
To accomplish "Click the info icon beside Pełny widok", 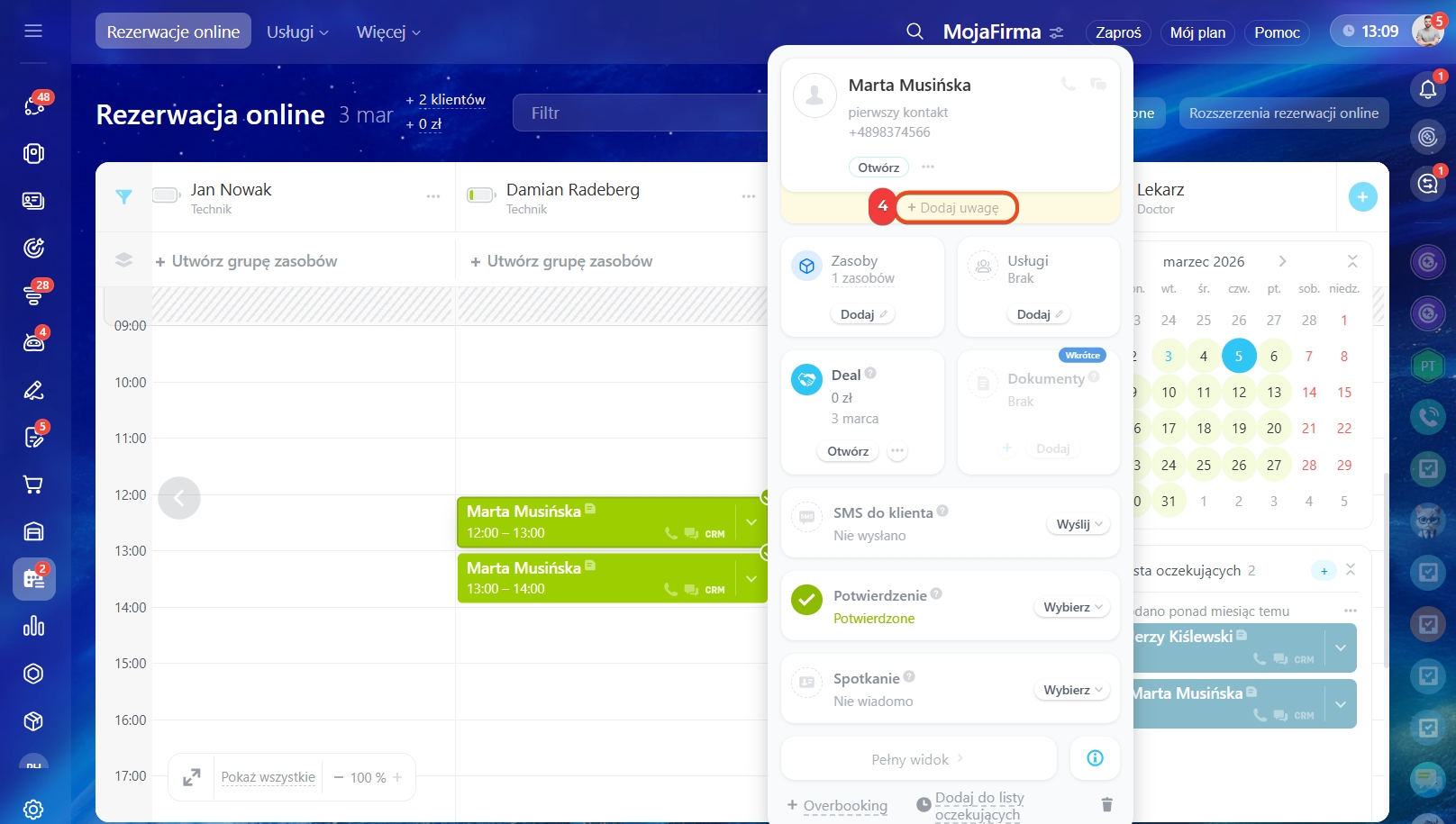I will click(x=1095, y=758).
